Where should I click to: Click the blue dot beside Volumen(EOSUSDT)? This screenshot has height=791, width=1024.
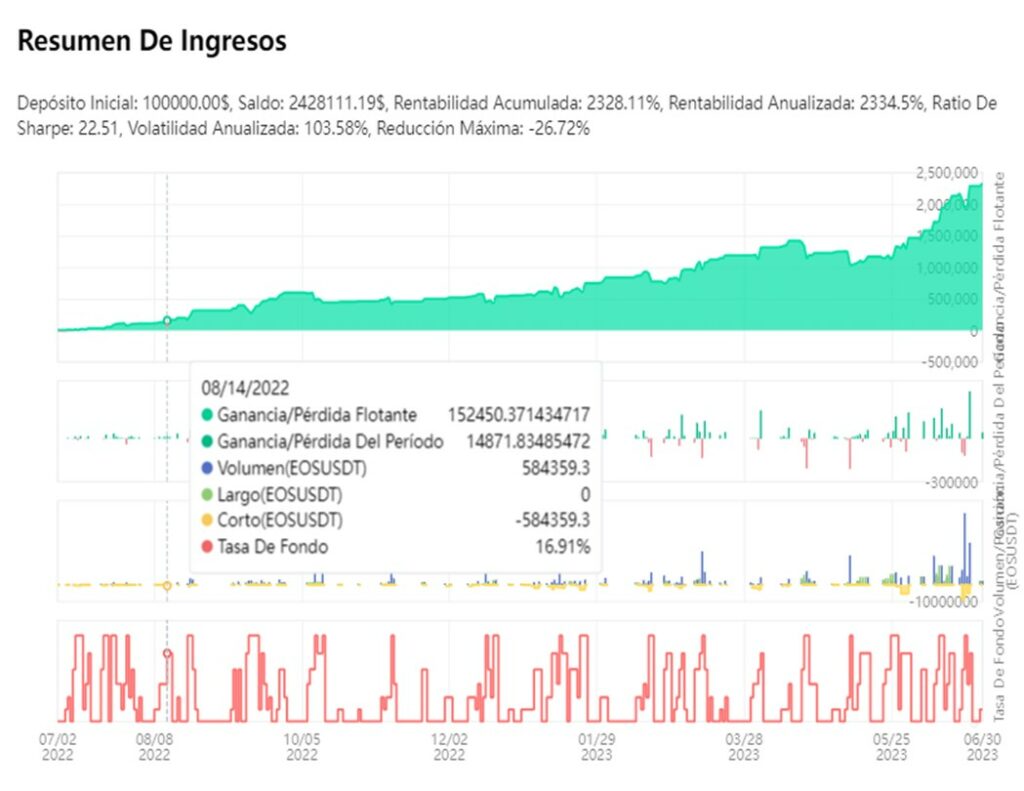pyautogui.click(x=207, y=468)
